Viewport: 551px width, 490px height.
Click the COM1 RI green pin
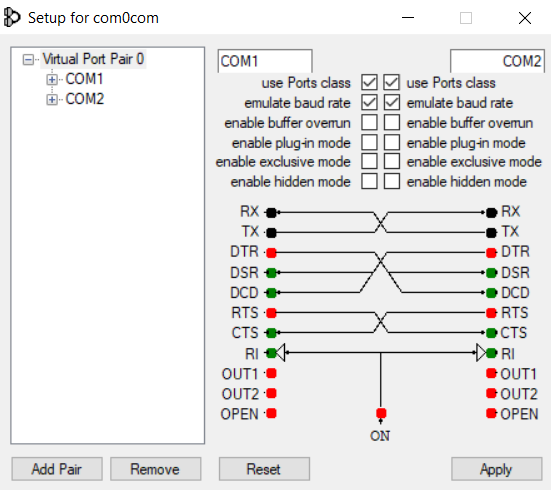pos(271,353)
